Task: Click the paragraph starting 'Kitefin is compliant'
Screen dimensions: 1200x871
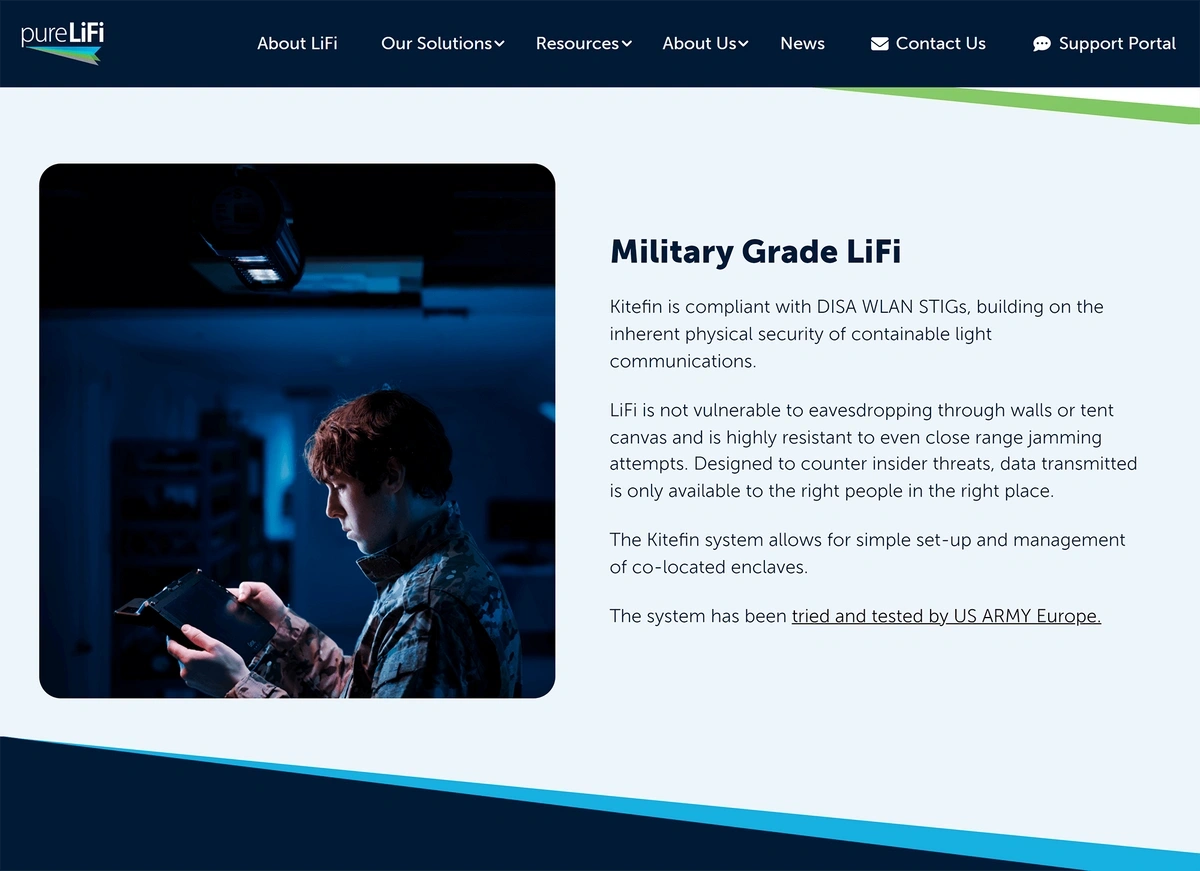Action: coord(857,334)
